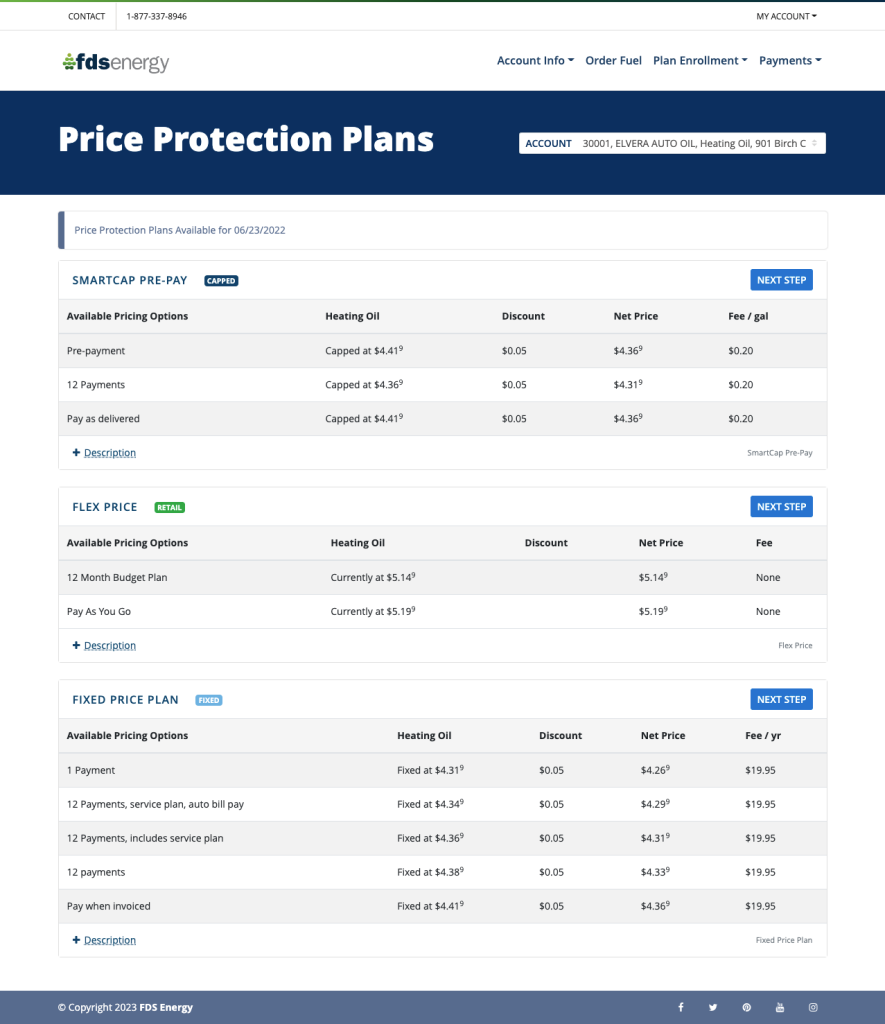Viewport: 885px width, 1024px height.
Task: Open the Plan Enrollment menu
Action: tap(700, 61)
